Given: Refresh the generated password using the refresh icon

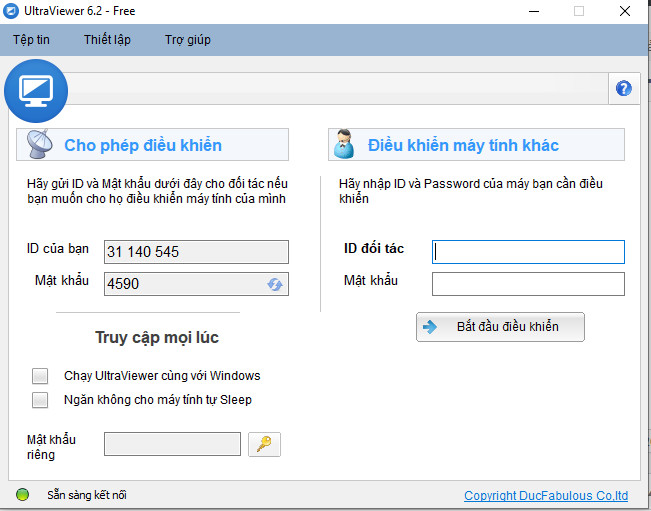Looking at the screenshot, I should pyautogui.click(x=275, y=284).
